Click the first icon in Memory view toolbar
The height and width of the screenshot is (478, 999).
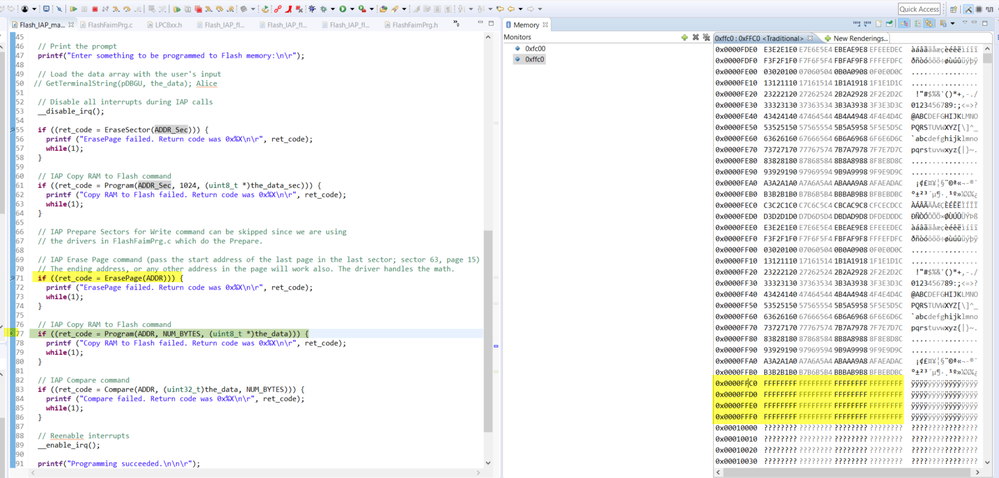[x=857, y=24]
